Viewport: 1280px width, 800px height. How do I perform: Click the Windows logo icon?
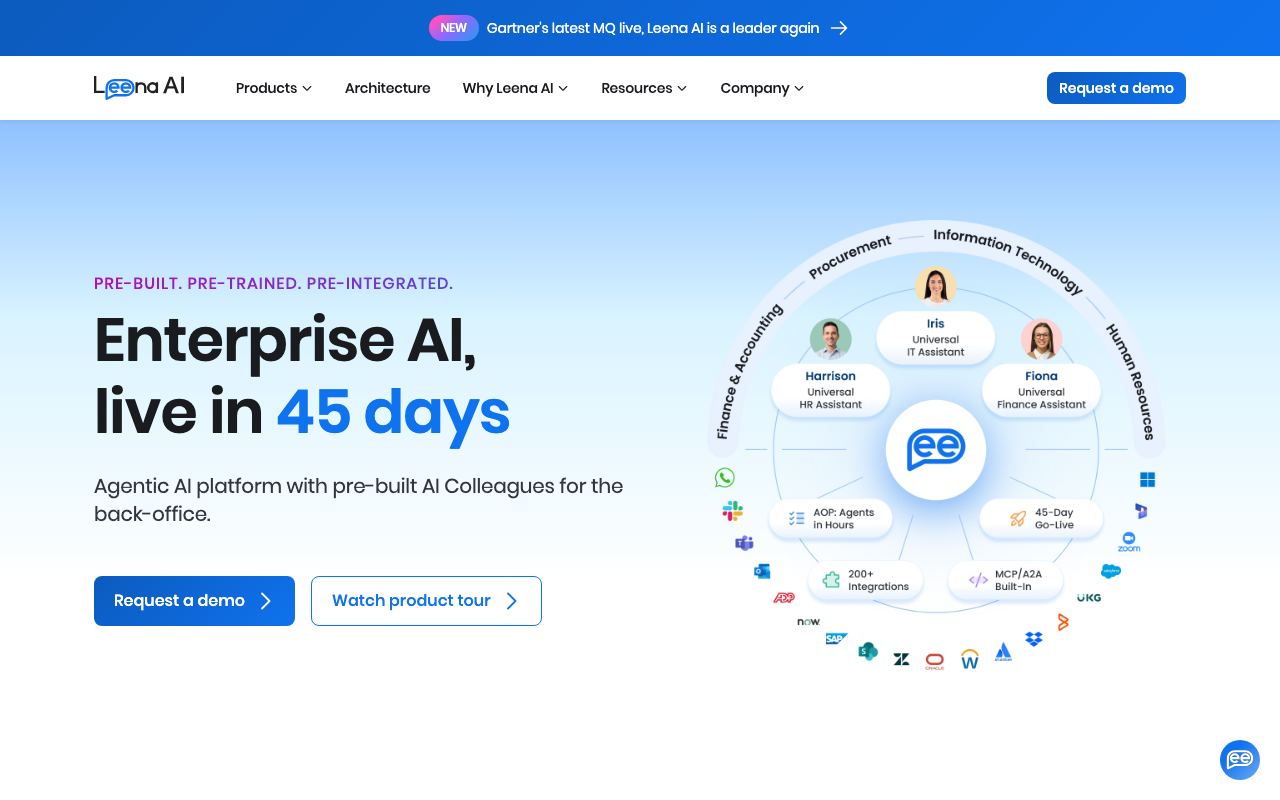(1147, 480)
